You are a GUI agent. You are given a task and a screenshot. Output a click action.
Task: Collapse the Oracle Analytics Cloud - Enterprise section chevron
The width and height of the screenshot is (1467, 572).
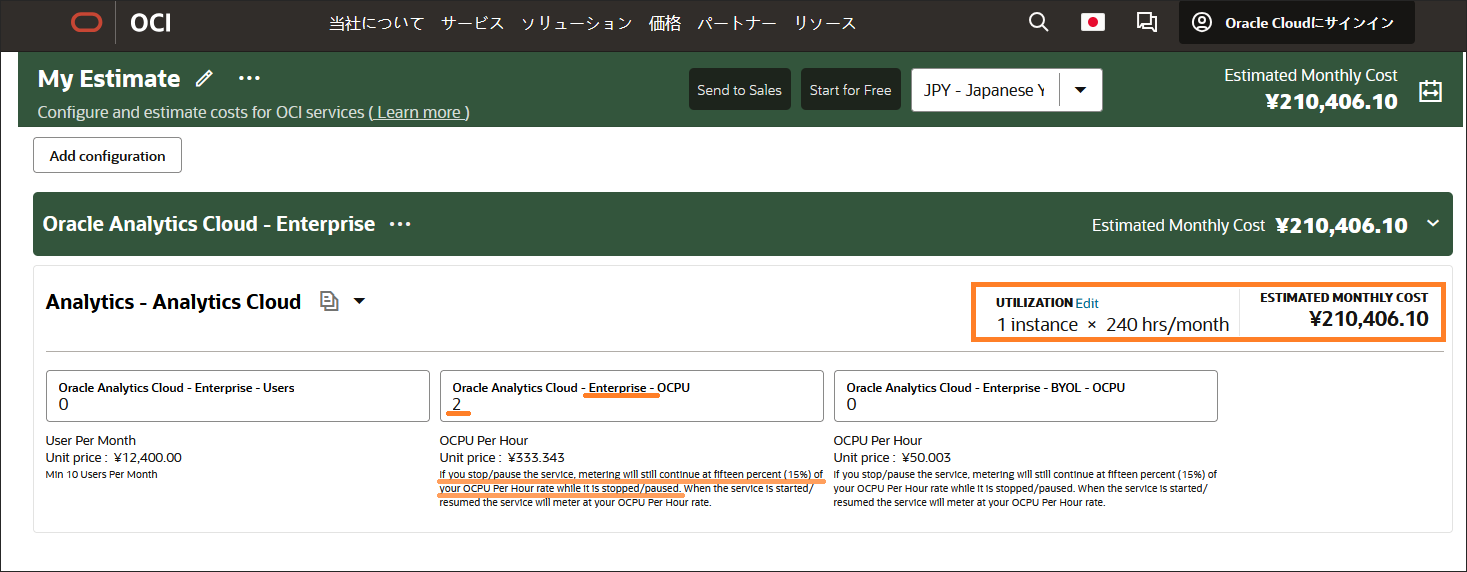point(1433,223)
